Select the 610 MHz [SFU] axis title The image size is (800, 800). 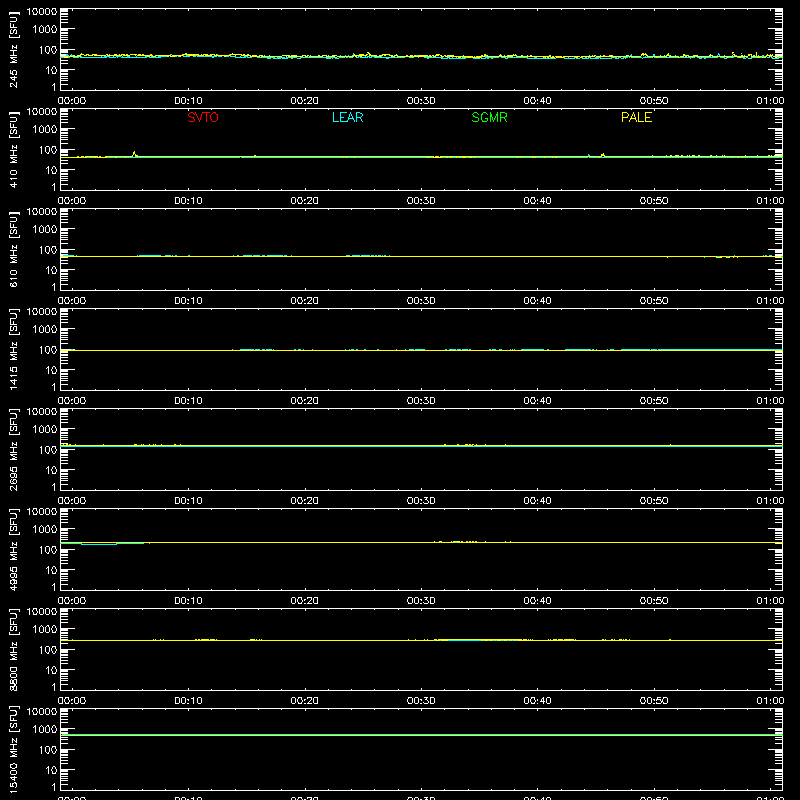click(13, 249)
